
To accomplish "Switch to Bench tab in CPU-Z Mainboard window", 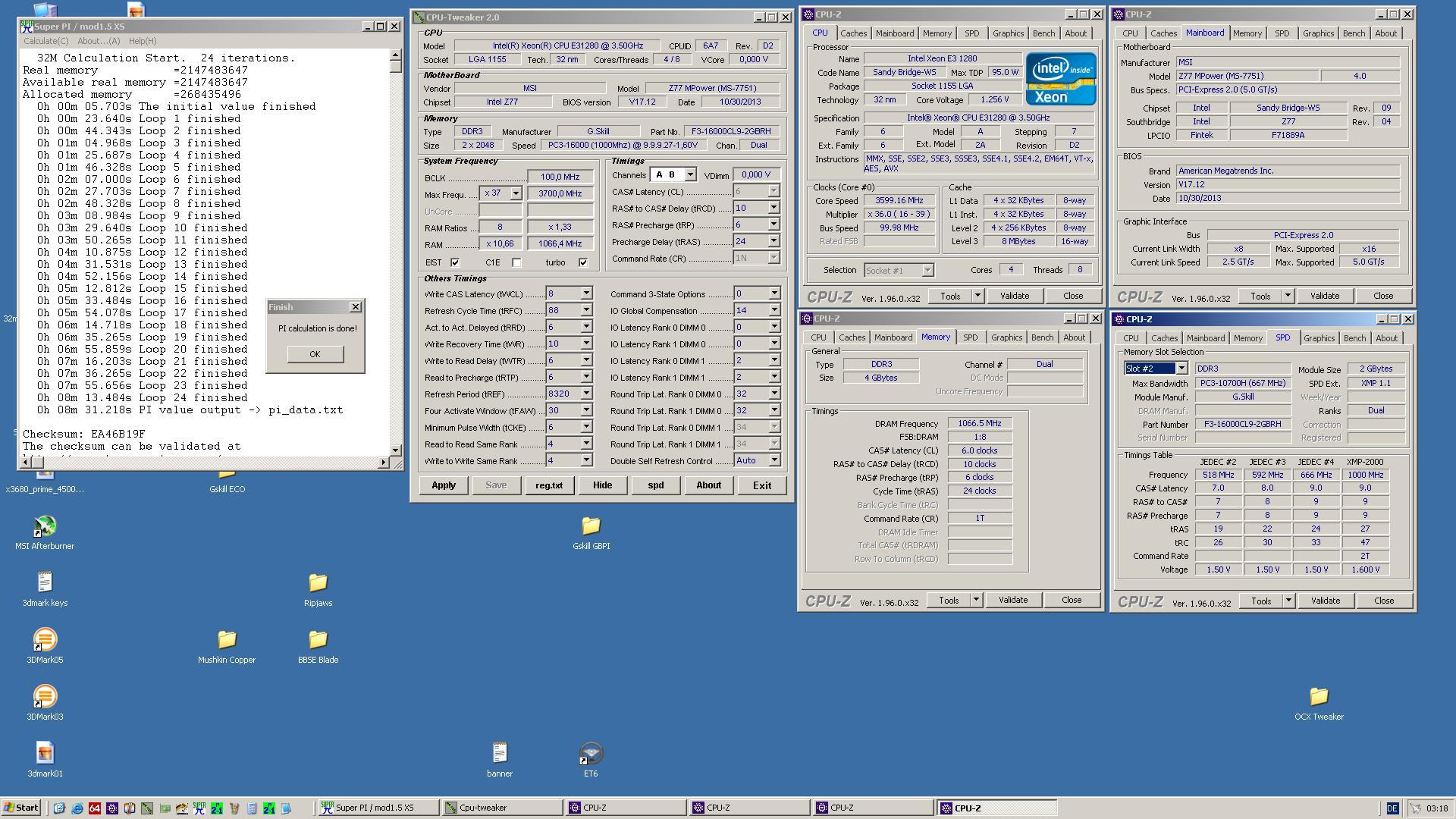I will click(1354, 33).
